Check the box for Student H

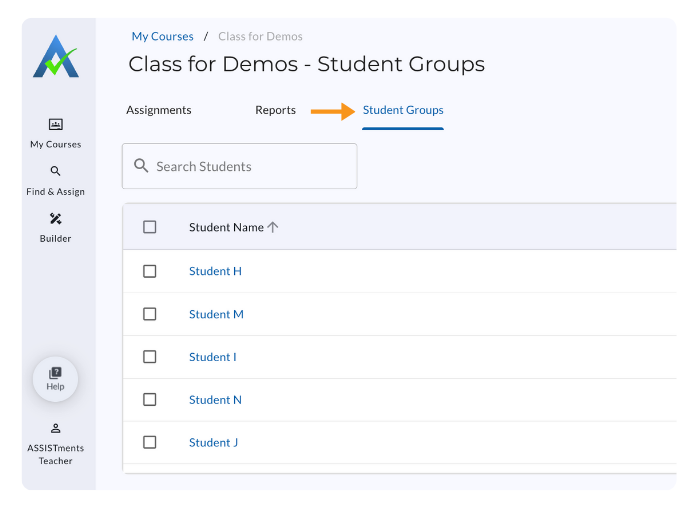point(150,271)
